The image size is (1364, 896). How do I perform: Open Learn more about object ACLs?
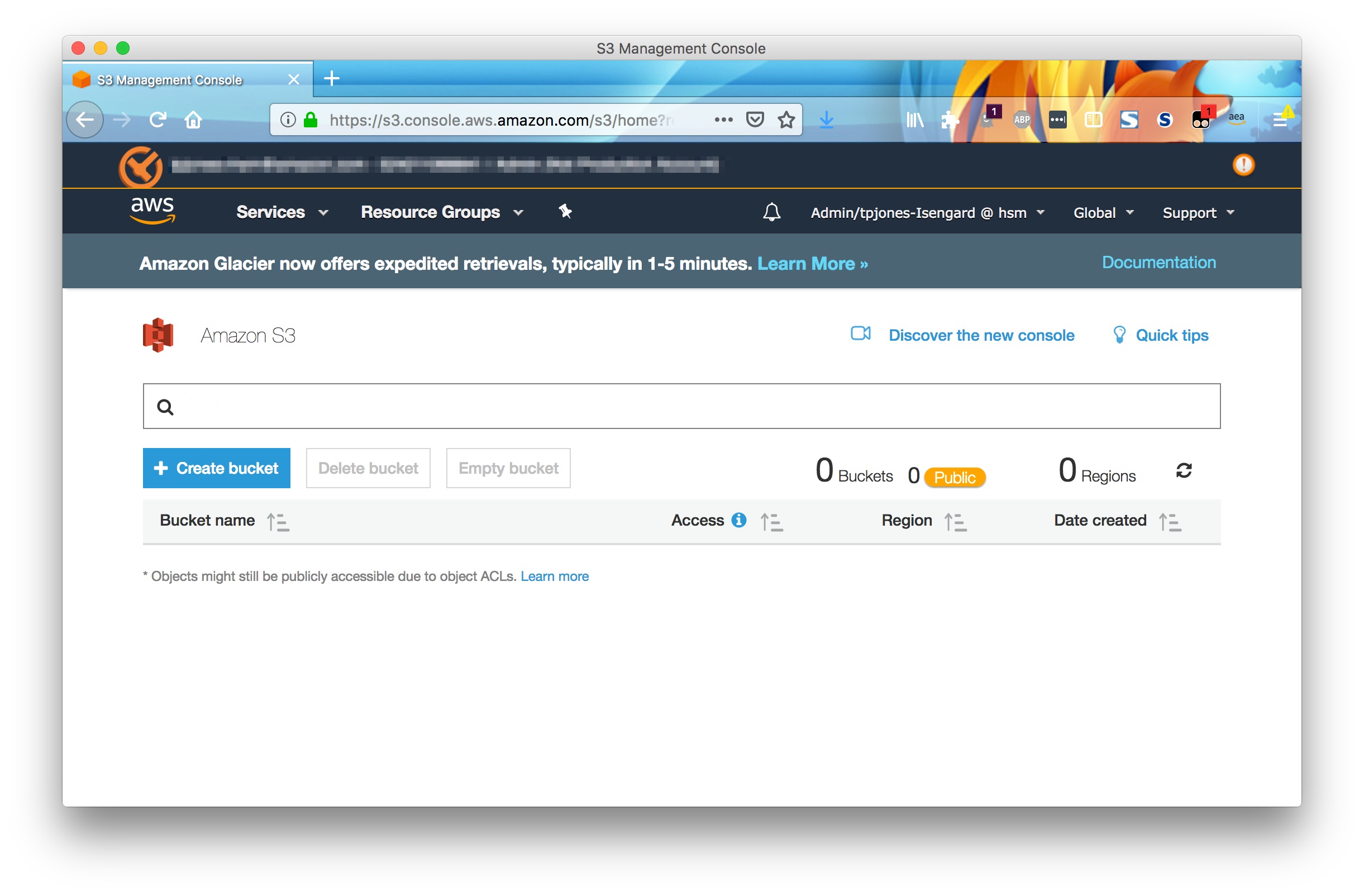(554, 576)
